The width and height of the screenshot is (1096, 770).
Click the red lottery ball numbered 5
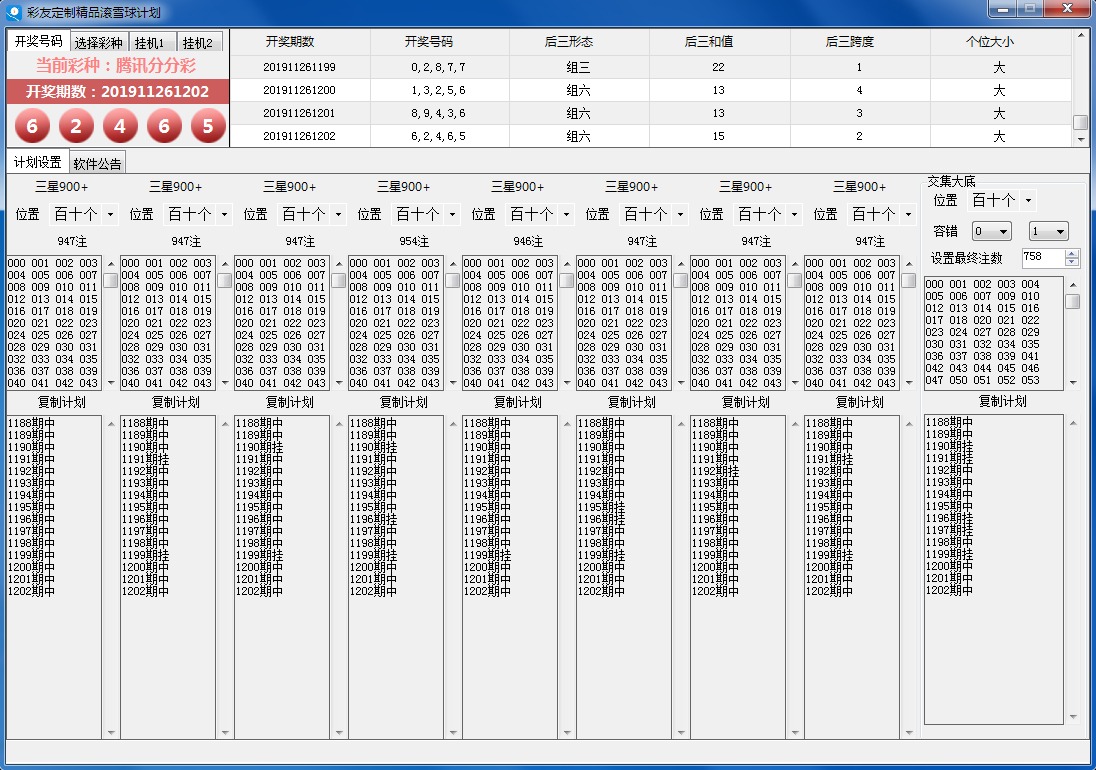point(208,127)
